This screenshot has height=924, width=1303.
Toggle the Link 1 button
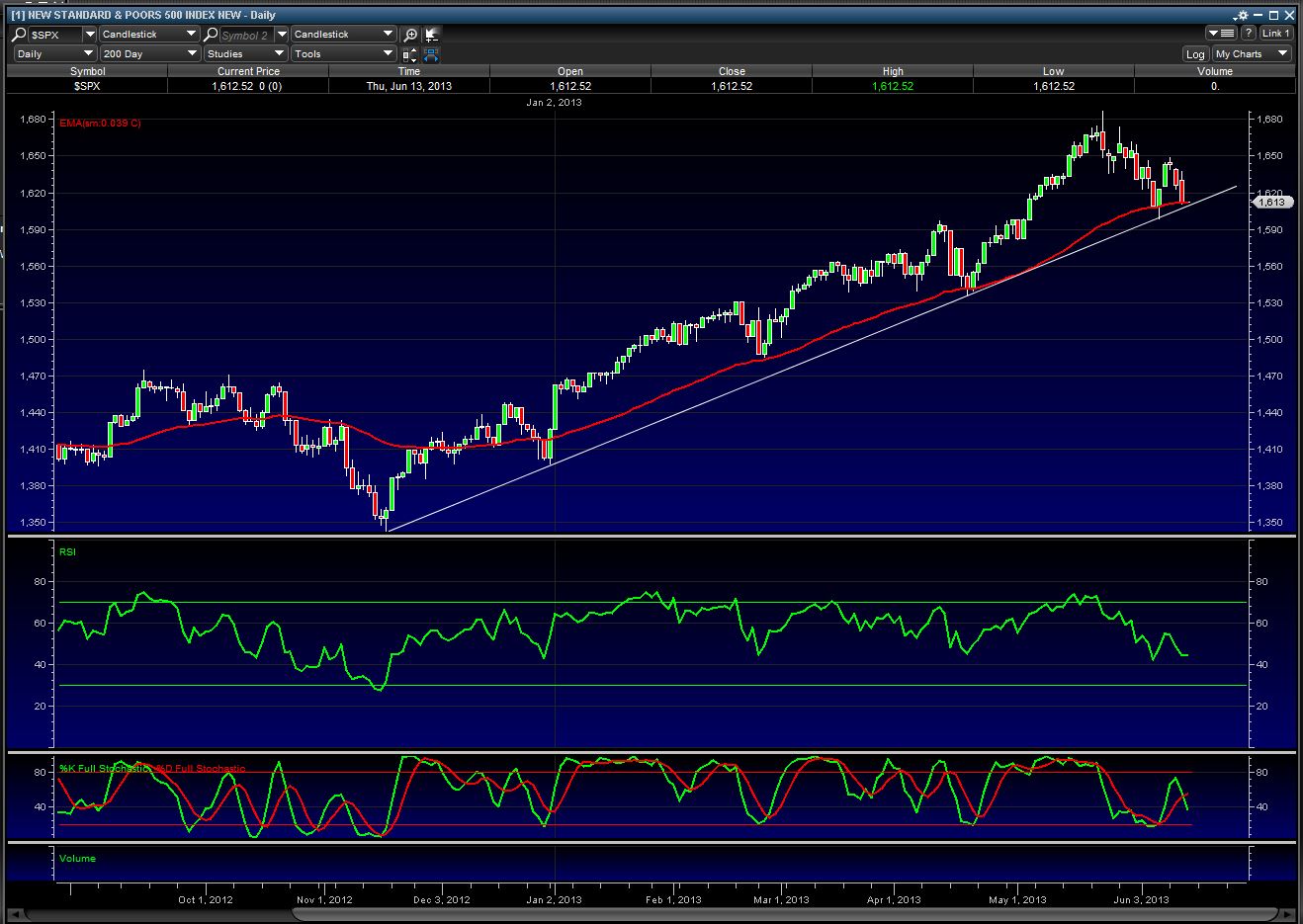(1275, 34)
